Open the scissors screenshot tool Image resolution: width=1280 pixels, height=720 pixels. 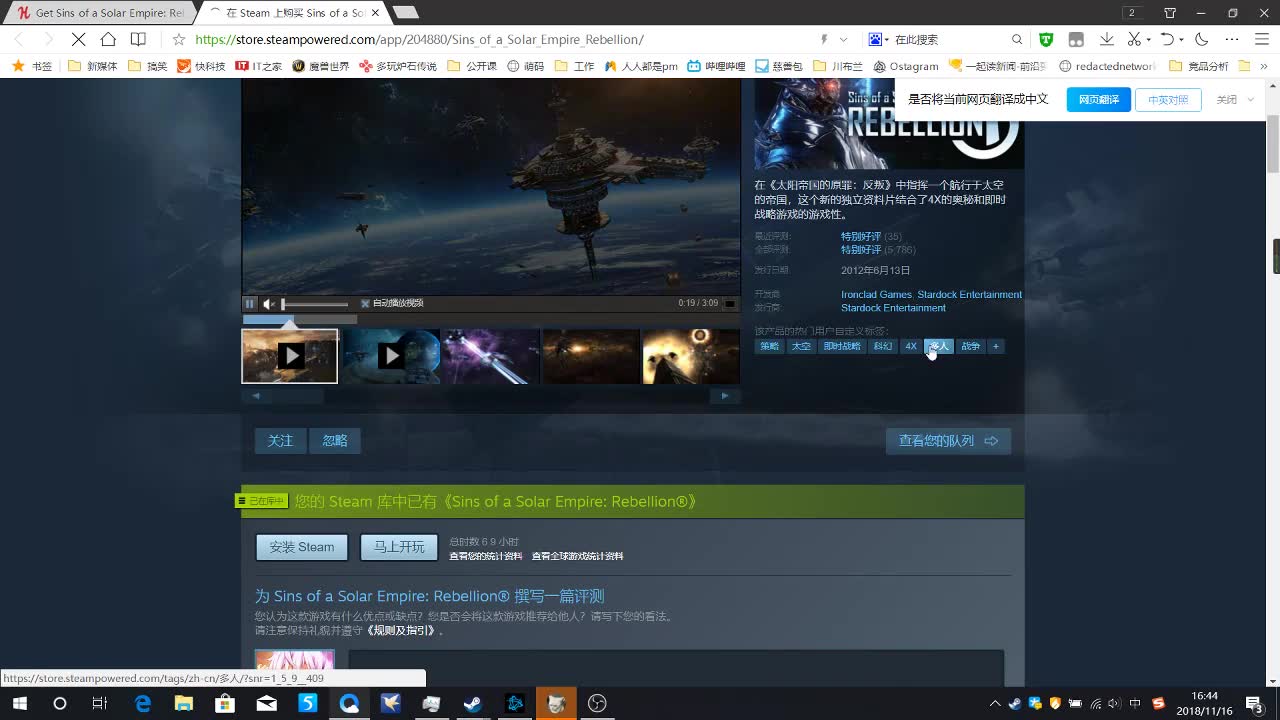(1134, 39)
